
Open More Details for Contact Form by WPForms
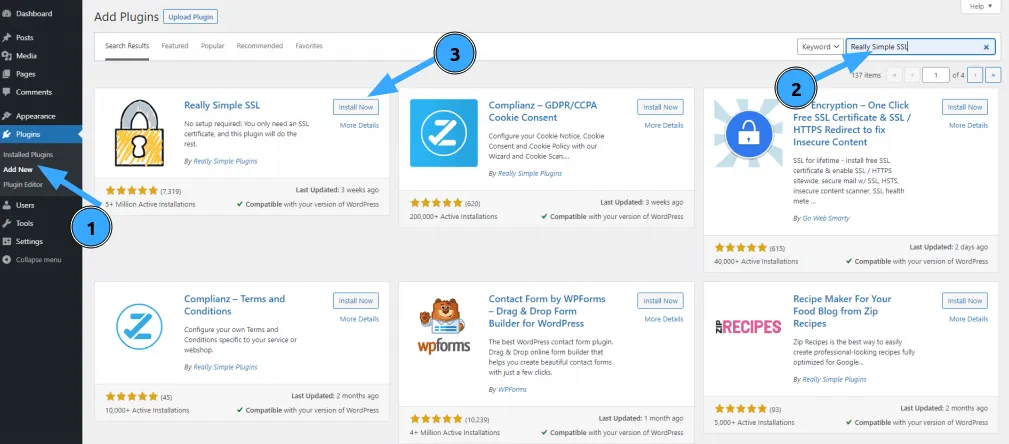point(663,319)
